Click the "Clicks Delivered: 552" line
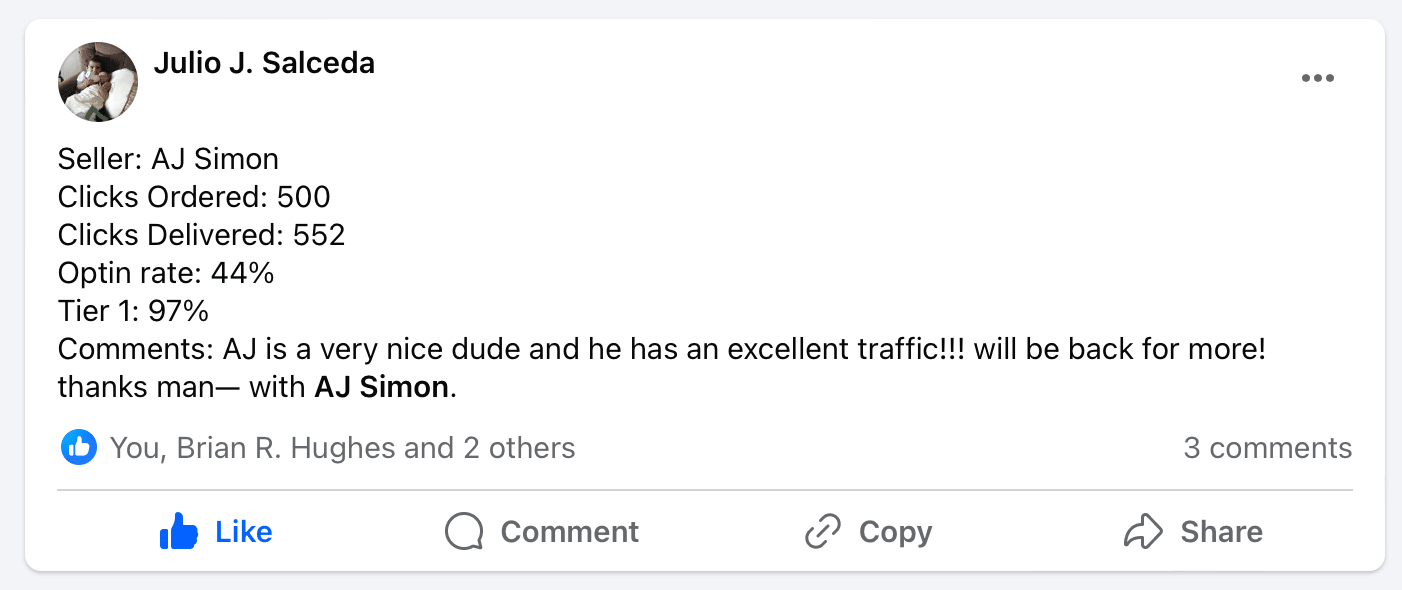 [x=201, y=235]
